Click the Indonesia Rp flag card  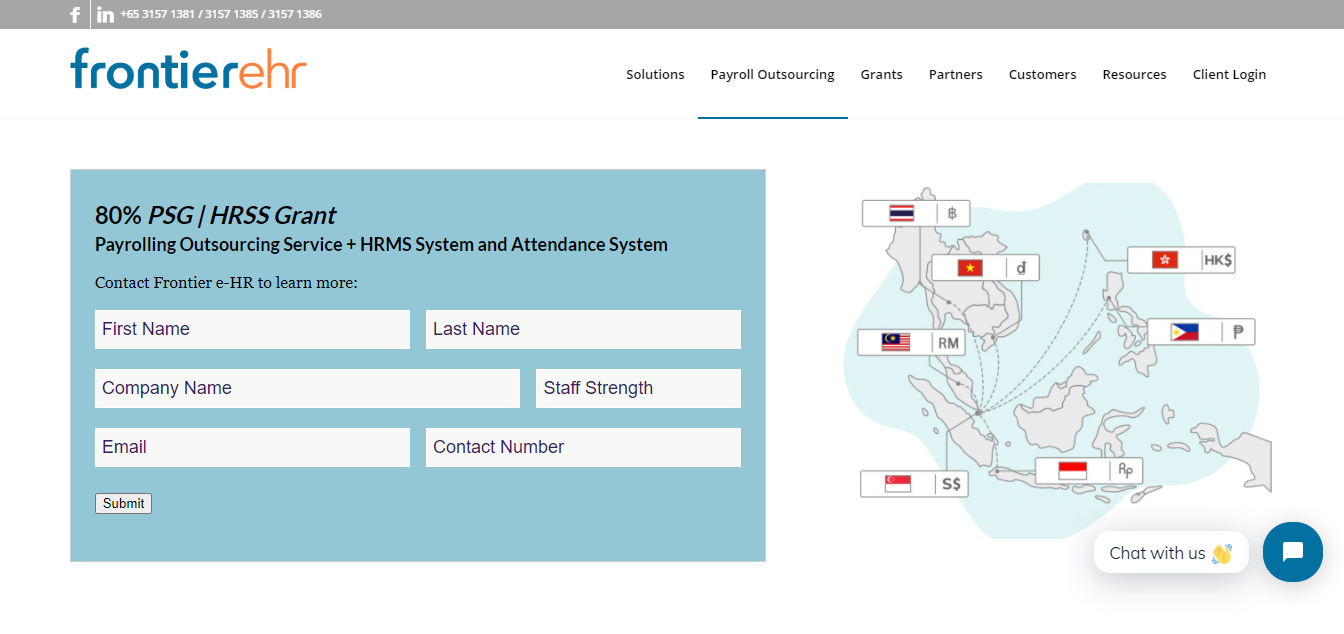click(x=1088, y=470)
